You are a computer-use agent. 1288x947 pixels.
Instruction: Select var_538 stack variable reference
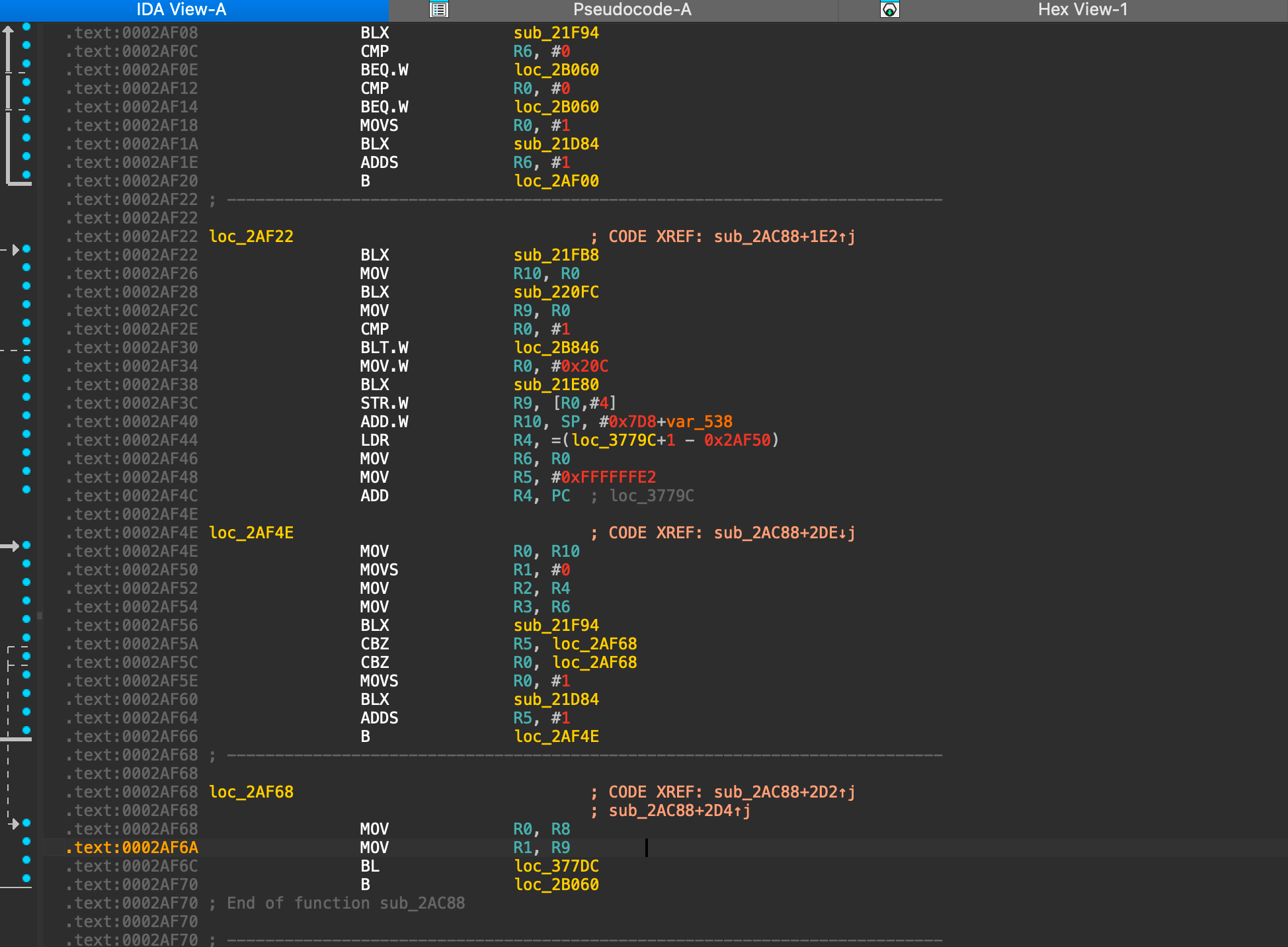tap(700, 421)
